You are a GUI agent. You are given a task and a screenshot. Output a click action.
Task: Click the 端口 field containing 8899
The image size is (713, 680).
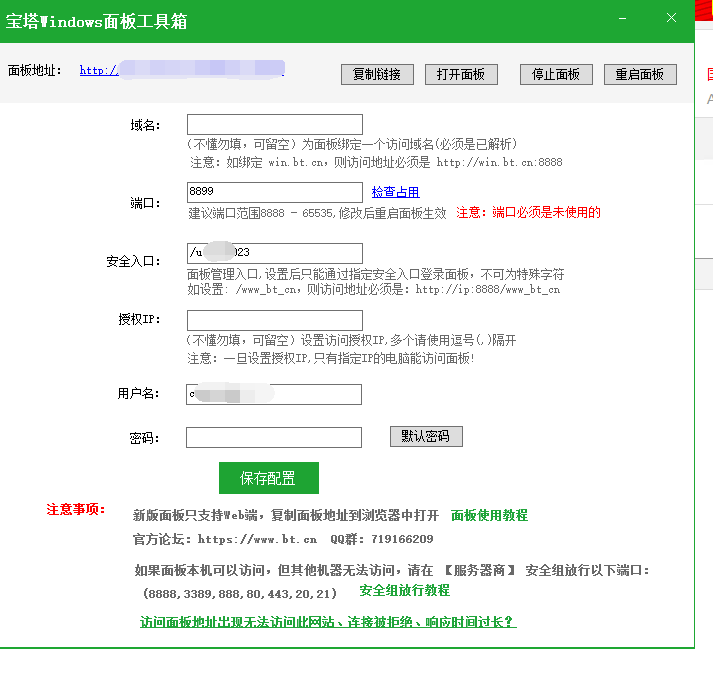click(x=275, y=192)
